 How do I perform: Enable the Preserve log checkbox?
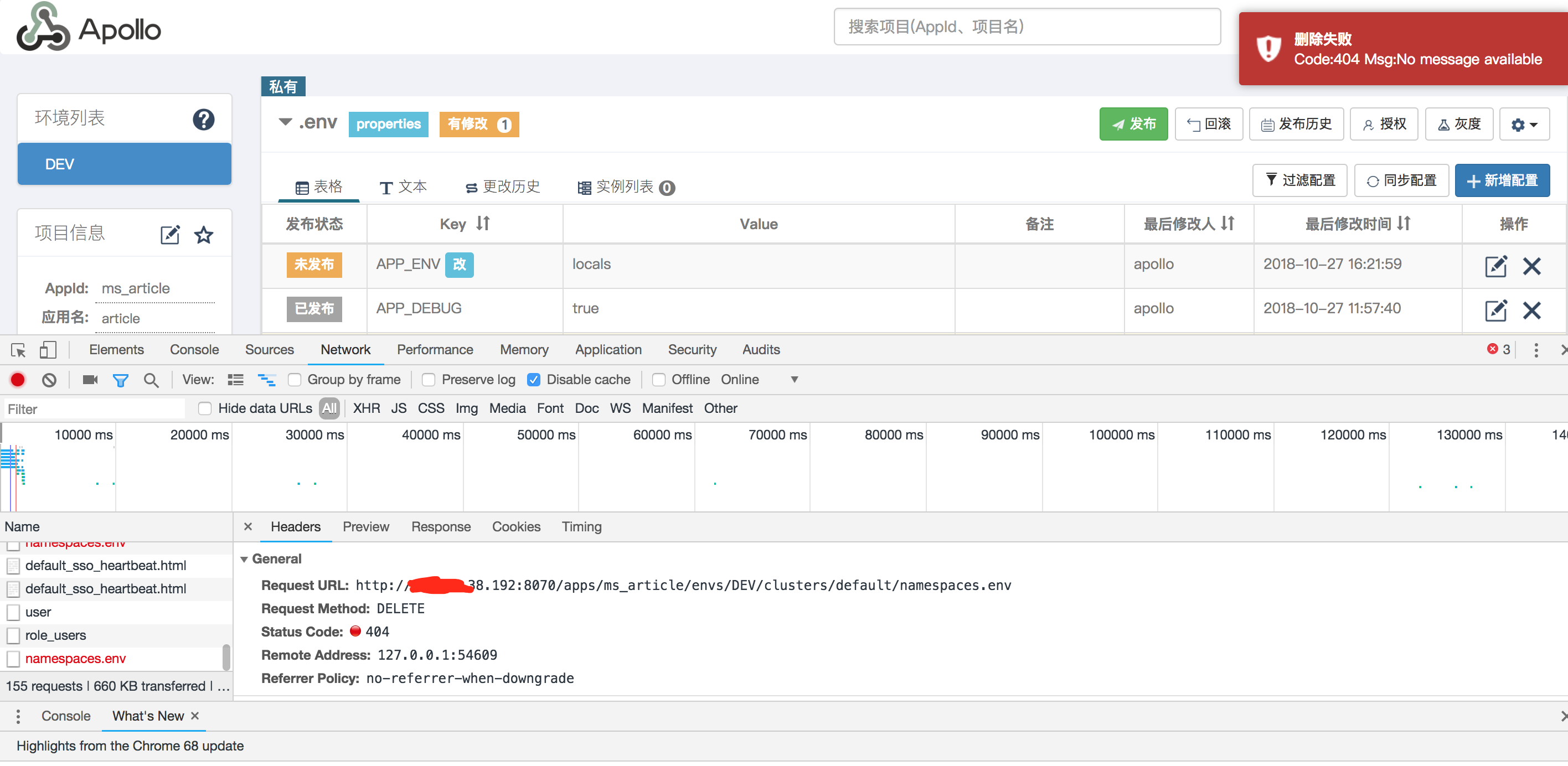pos(429,379)
